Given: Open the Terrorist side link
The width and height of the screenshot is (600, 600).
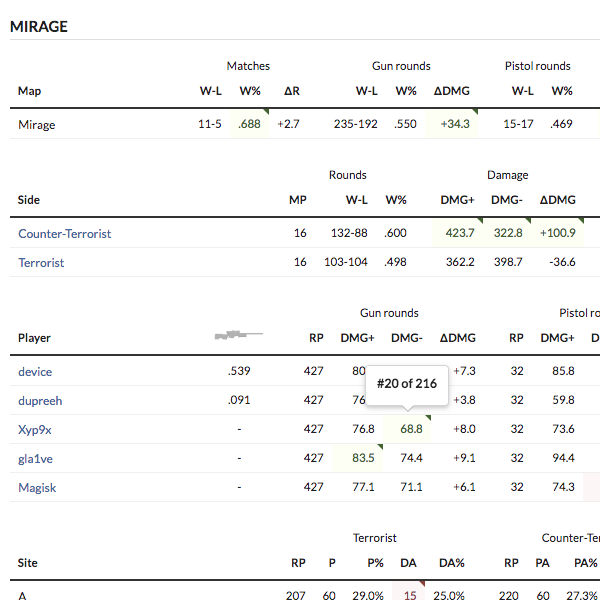Looking at the screenshot, I should click(41, 262).
